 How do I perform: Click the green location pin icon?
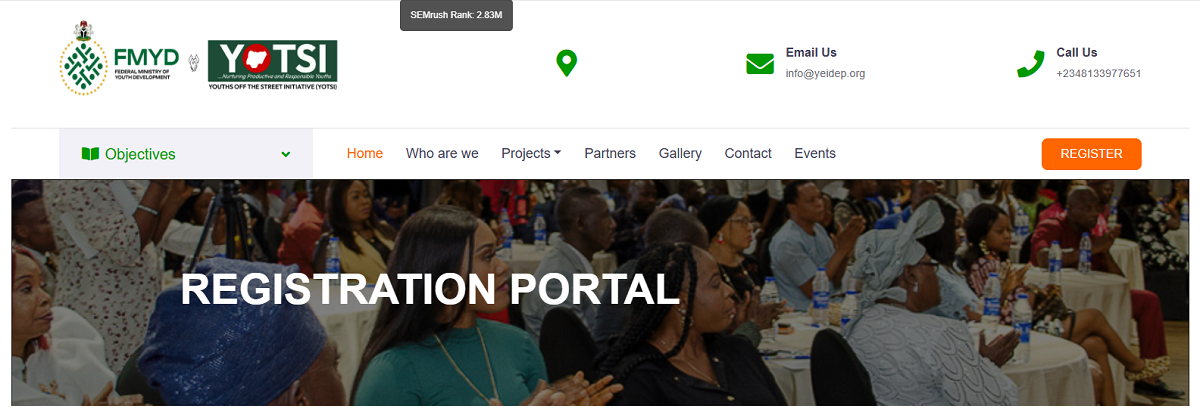point(567,64)
